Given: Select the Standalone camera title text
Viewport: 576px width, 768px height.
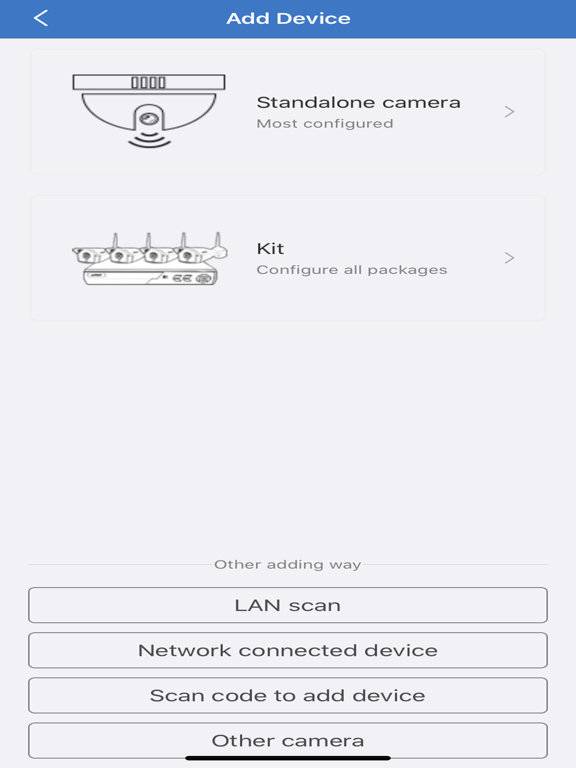Looking at the screenshot, I should (x=359, y=102).
